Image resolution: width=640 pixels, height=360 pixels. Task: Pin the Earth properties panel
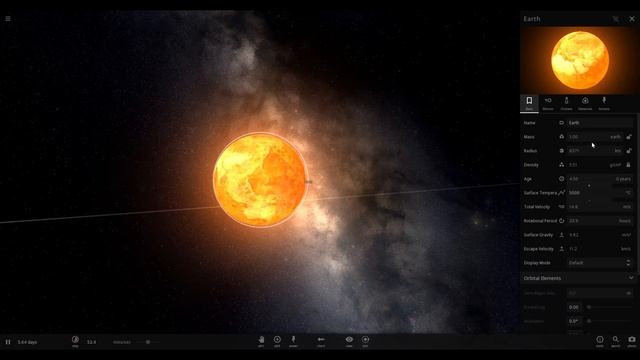click(x=616, y=19)
